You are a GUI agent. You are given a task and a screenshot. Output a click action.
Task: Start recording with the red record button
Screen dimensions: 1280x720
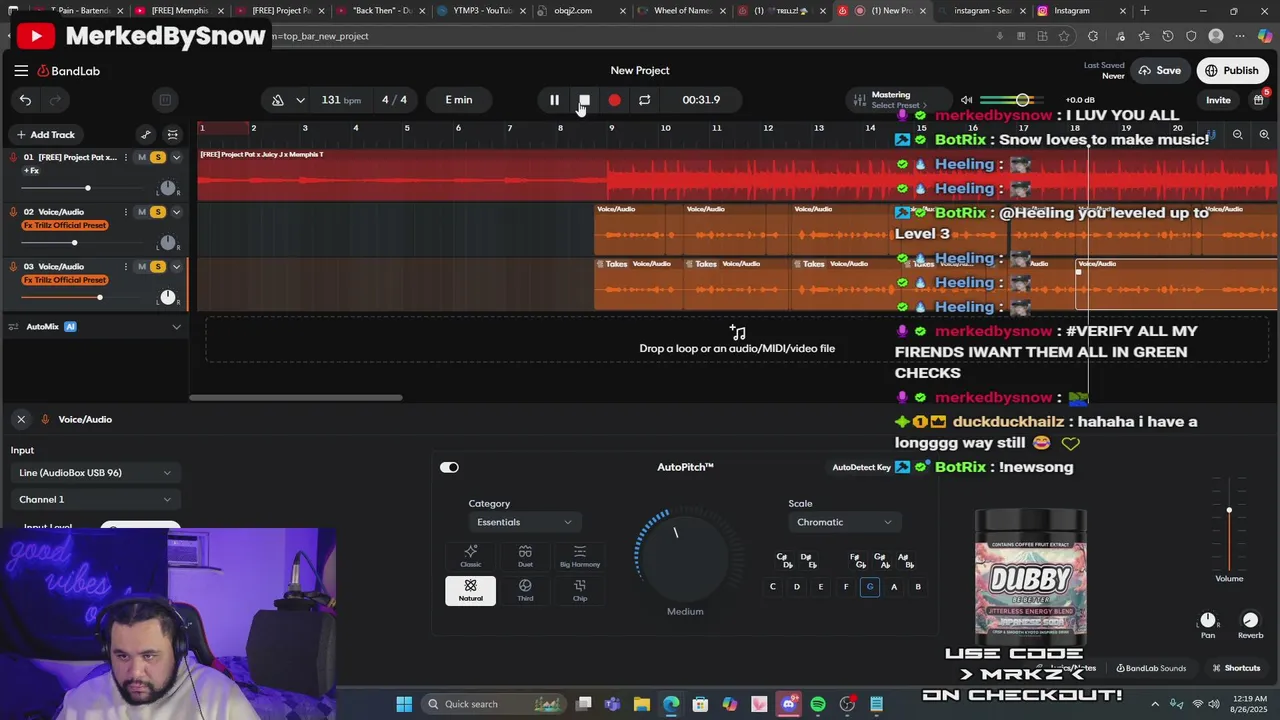tap(614, 100)
